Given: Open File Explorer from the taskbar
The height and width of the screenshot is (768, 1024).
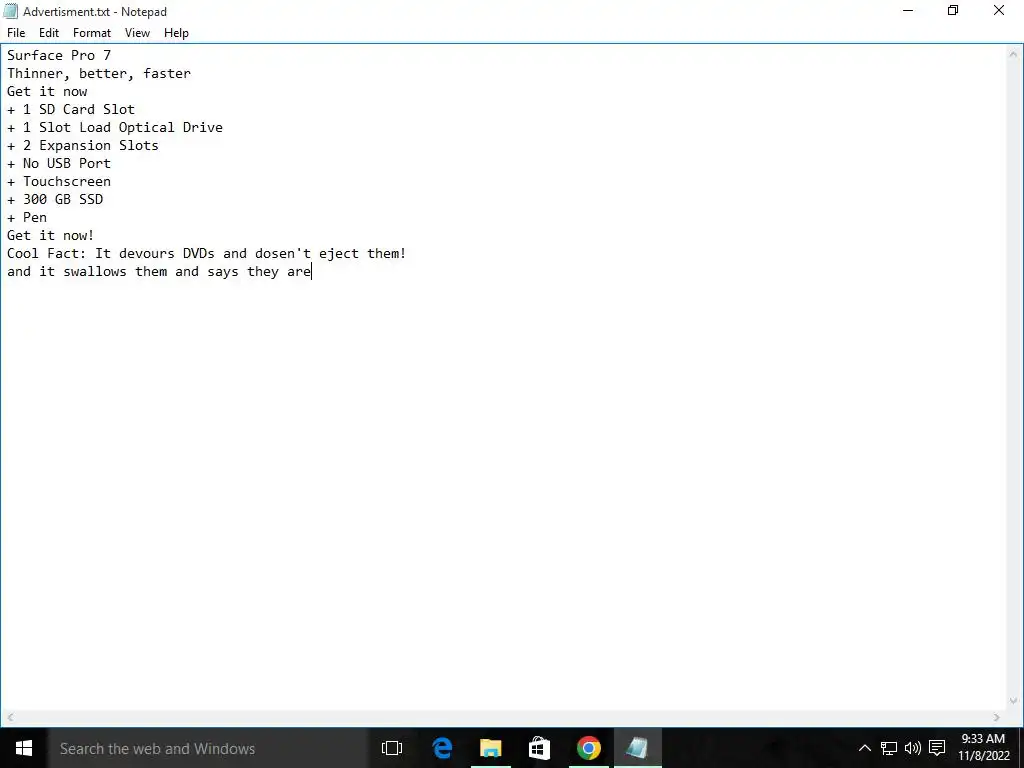Looking at the screenshot, I should tap(490, 748).
